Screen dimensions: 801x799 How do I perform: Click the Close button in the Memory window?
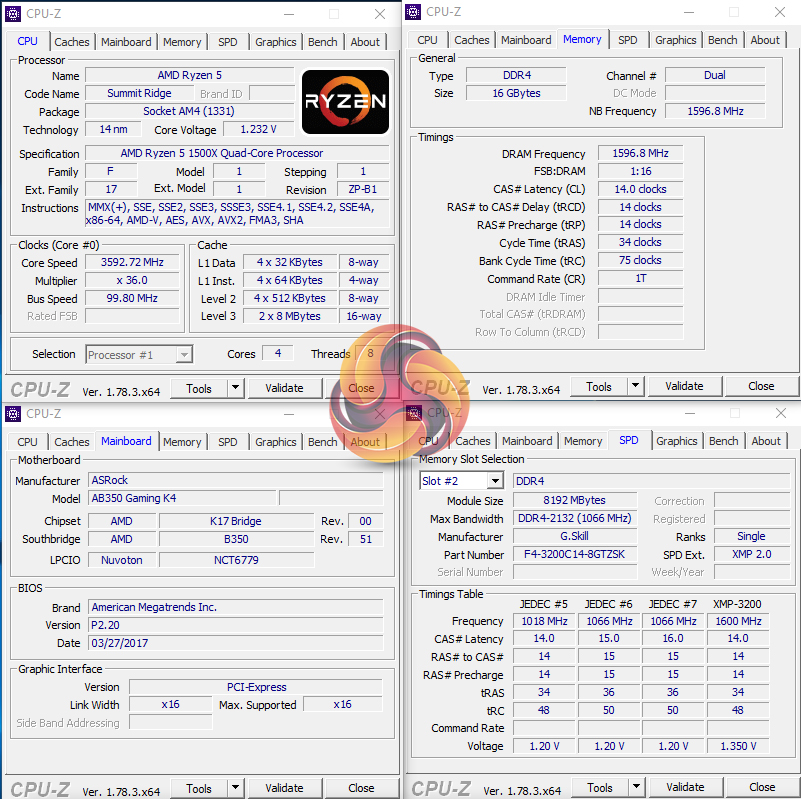761,387
